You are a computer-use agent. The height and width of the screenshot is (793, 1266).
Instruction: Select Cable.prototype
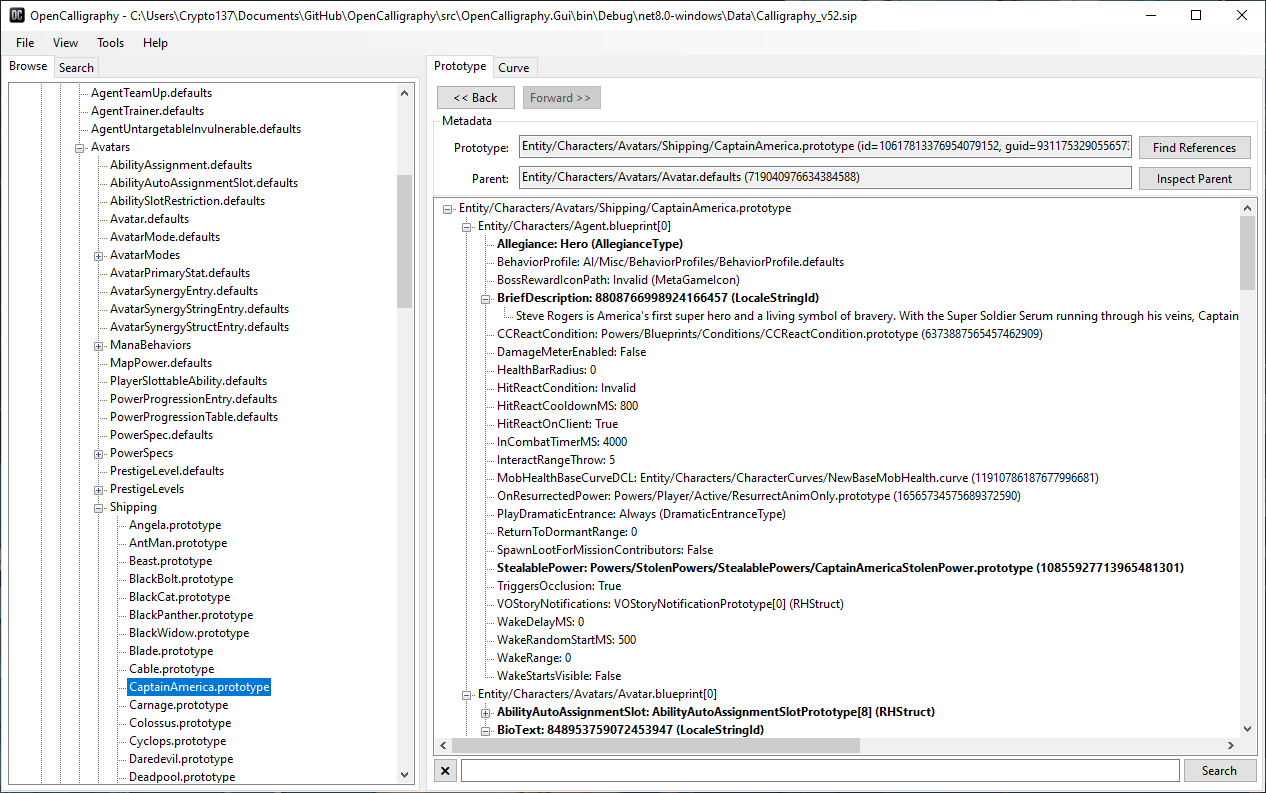point(171,669)
